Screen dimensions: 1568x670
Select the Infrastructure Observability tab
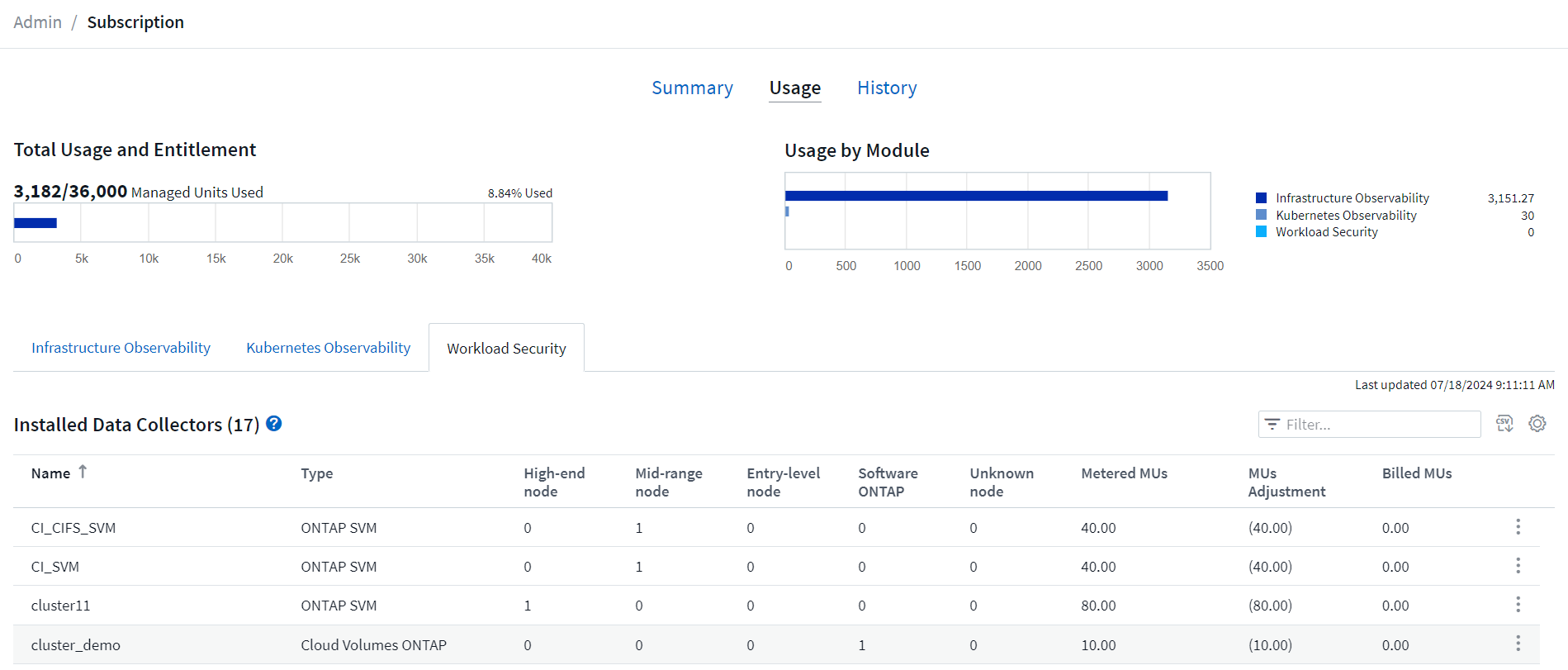pyautogui.click(x=121, y=348)
